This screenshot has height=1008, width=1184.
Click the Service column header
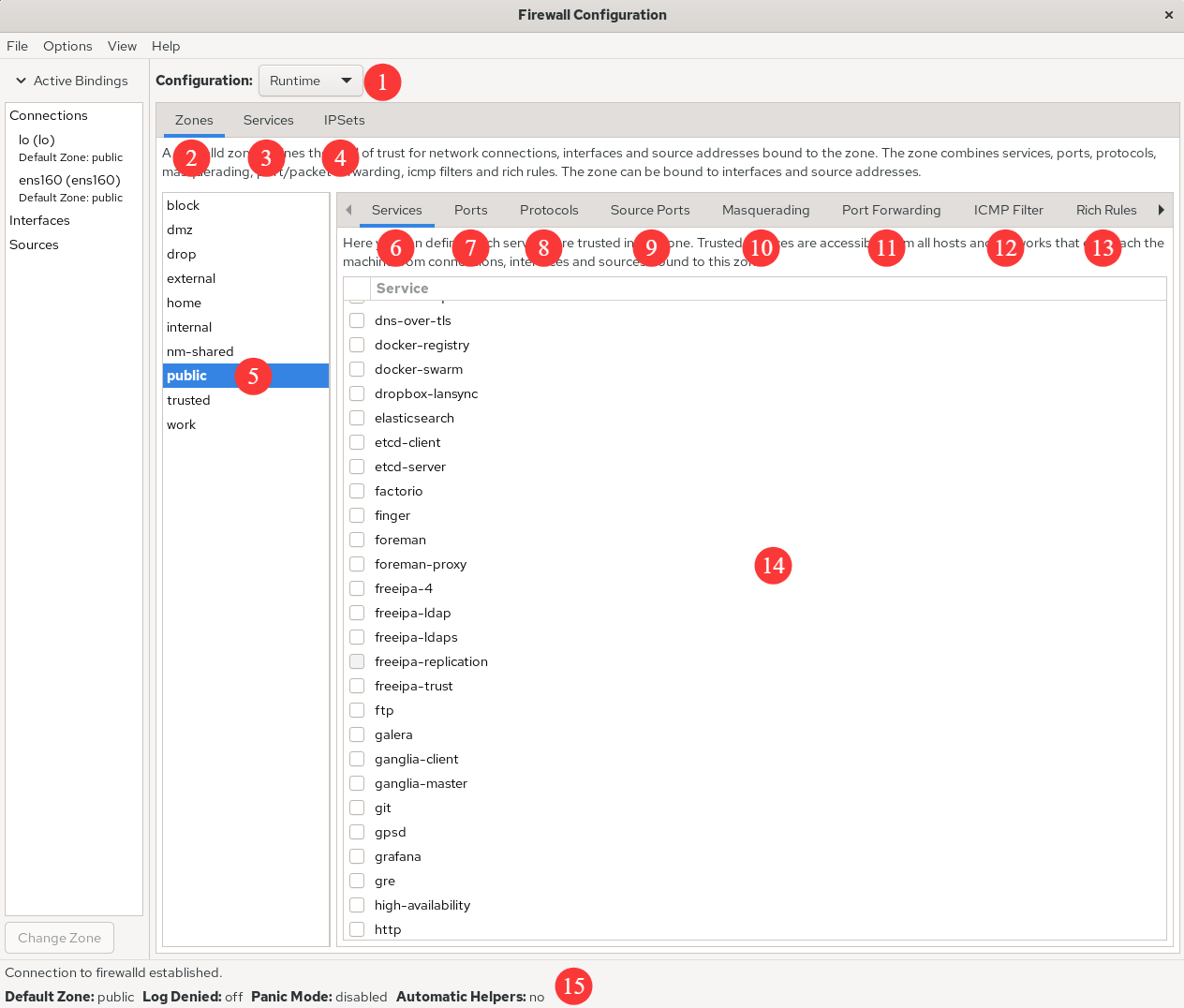(x=402, y=289)
